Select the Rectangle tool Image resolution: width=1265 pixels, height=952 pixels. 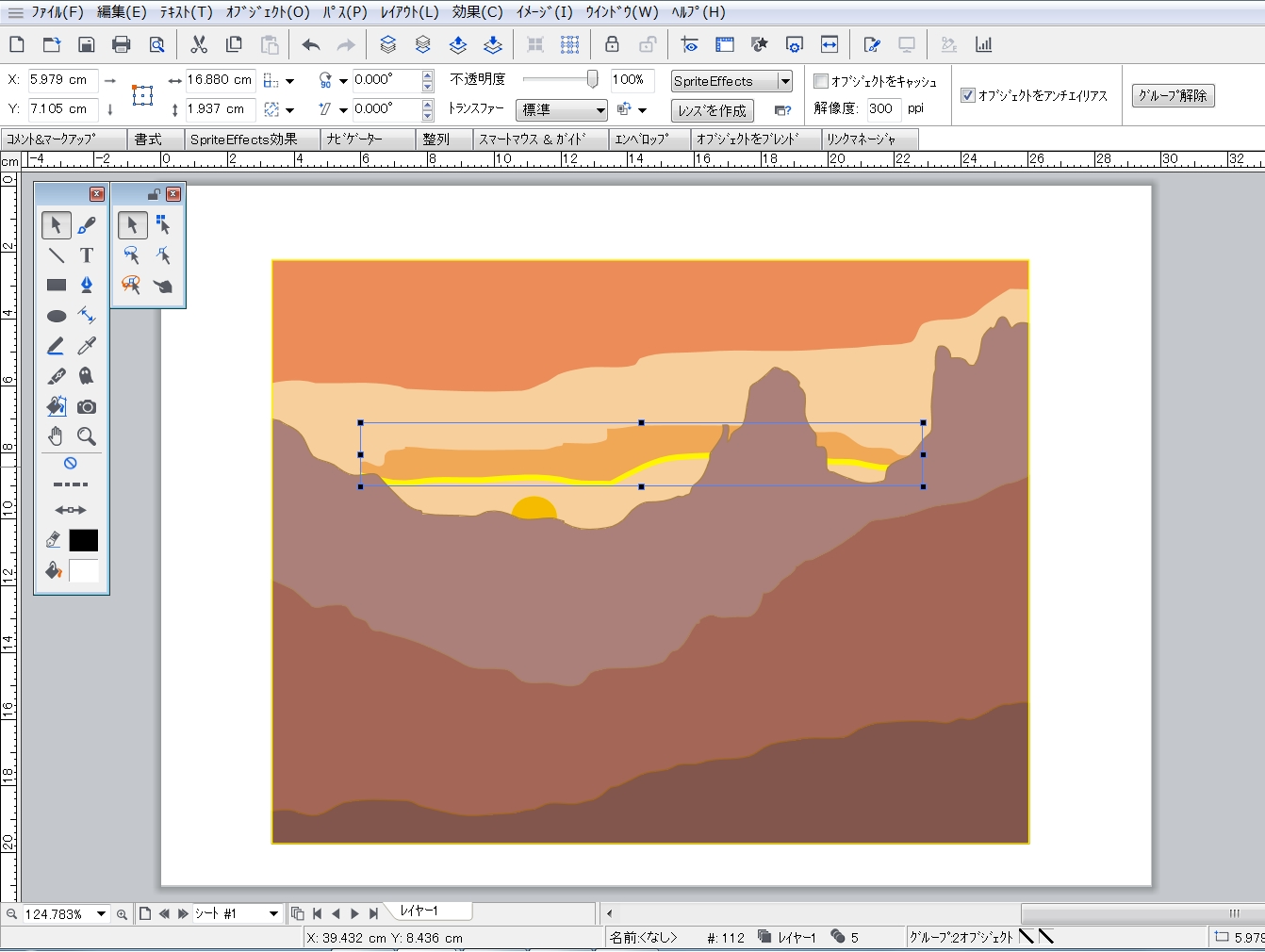pos(57,286)
